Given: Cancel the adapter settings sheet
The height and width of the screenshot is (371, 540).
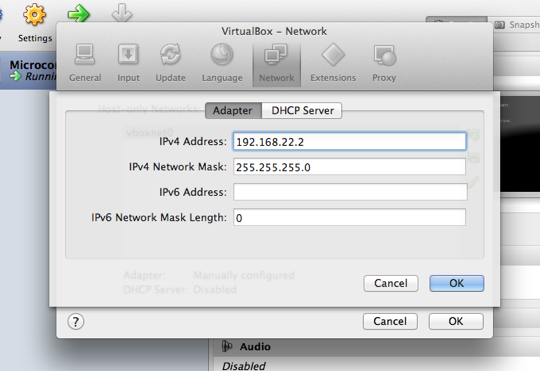Looking at the screenshot, I should (391, 283).
